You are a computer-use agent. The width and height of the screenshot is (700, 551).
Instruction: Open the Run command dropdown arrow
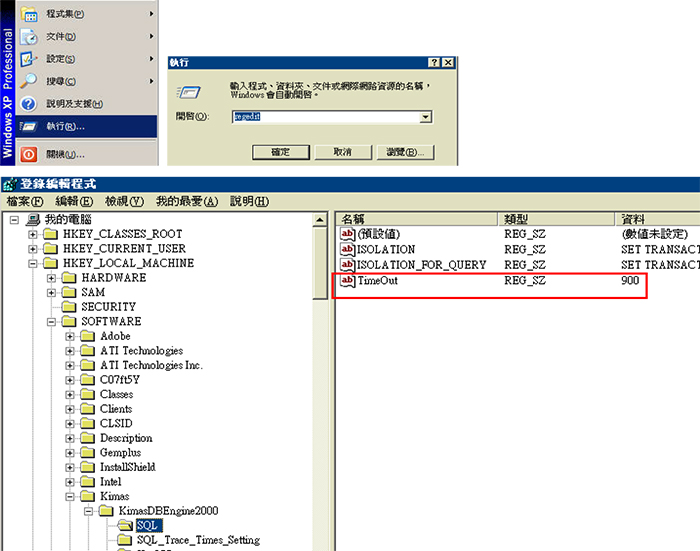pyautogui.click(x=426, y=117)
